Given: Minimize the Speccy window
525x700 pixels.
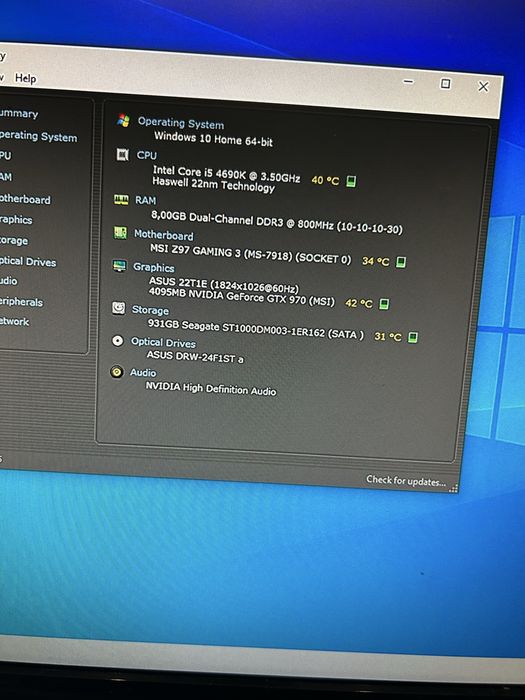Looking at the screenshot, I should (408, 82).
